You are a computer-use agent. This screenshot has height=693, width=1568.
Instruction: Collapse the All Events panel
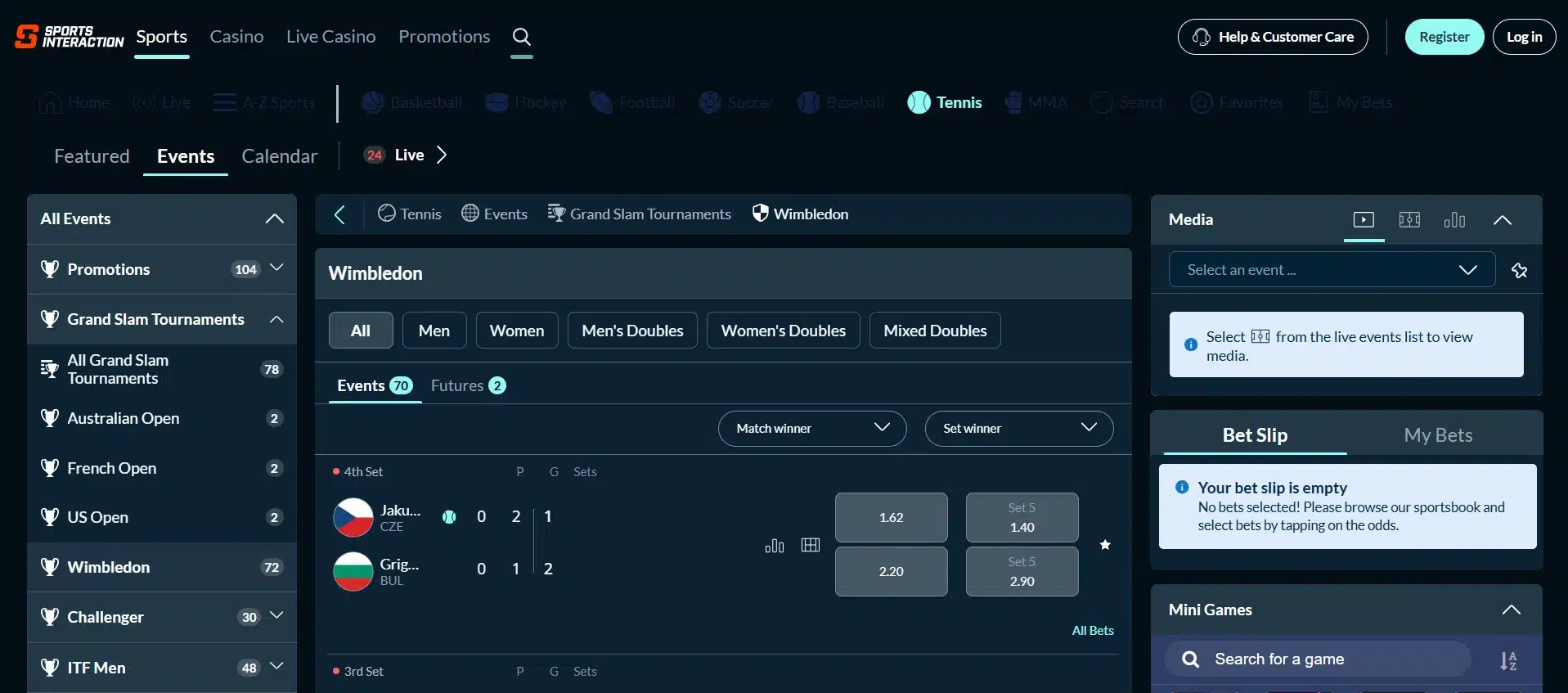tap(275, 218)
